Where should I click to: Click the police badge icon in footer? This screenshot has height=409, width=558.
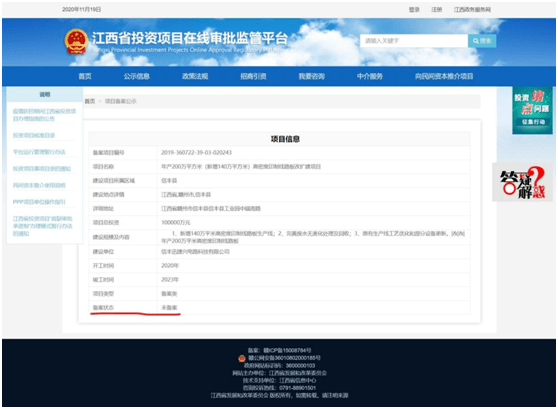pyautogui.click(x=242, y=358)
